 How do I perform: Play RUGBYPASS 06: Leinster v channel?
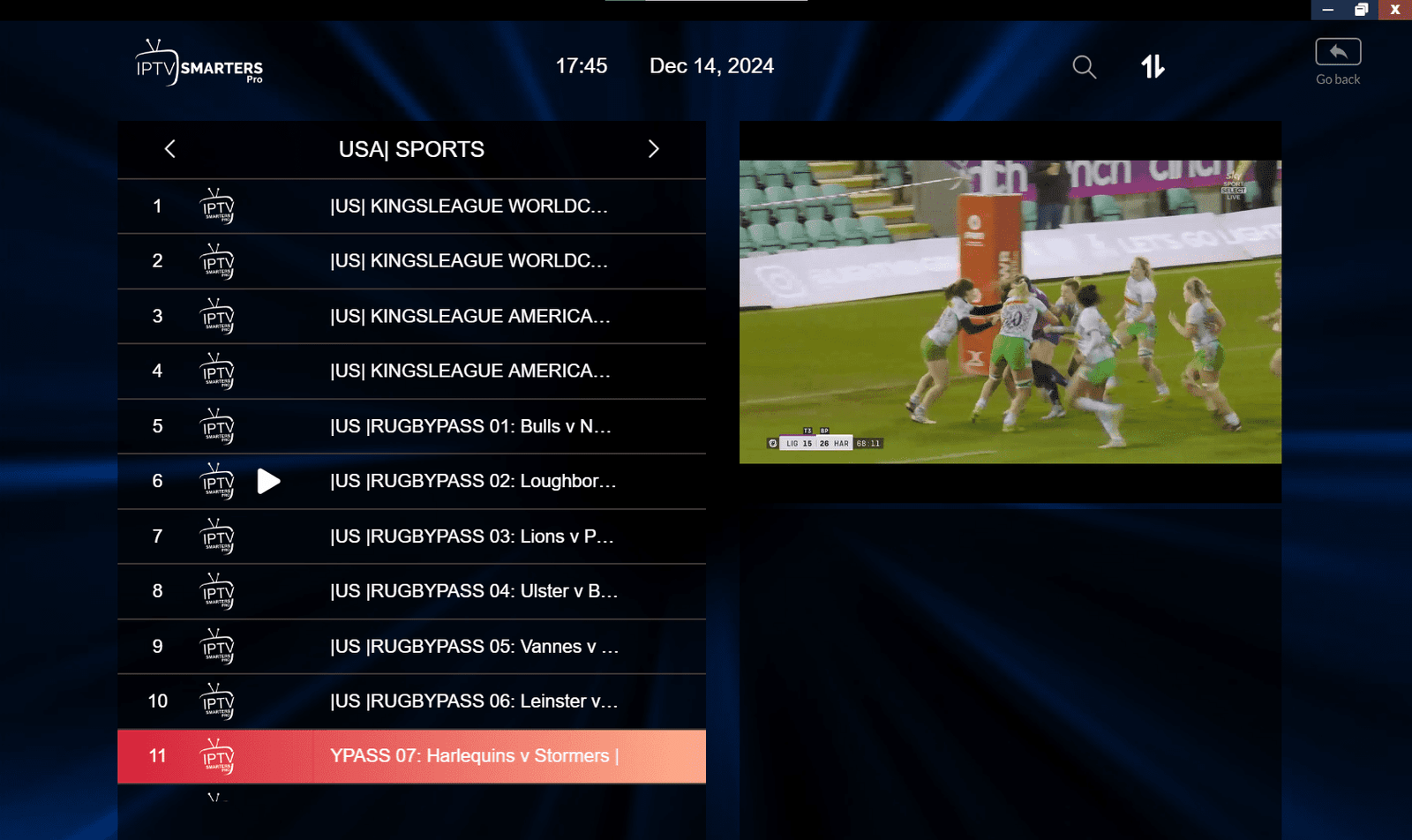(x=411, y=701)
